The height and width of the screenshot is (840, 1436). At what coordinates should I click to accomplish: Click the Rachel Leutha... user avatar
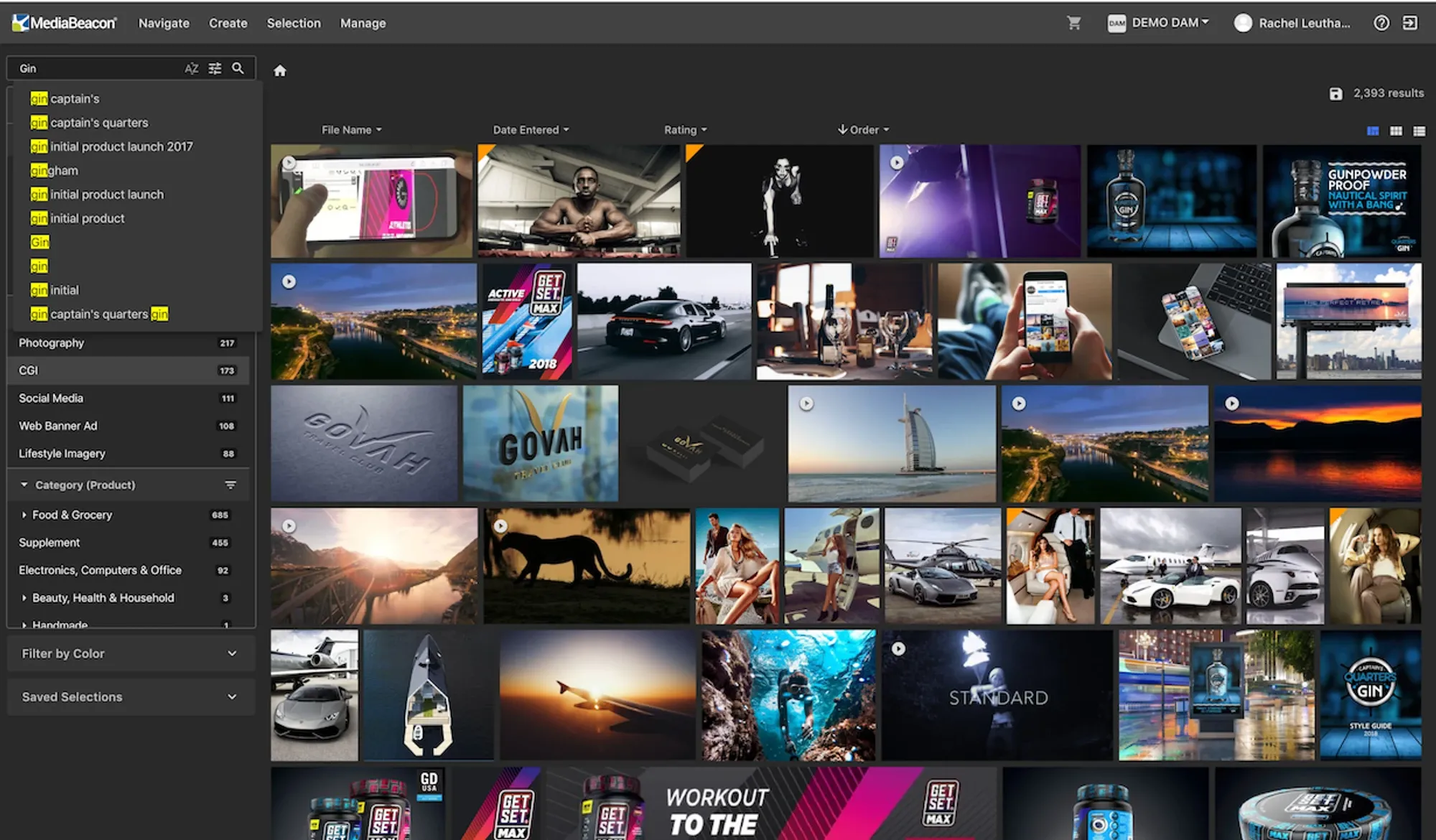pos(1243,23)
